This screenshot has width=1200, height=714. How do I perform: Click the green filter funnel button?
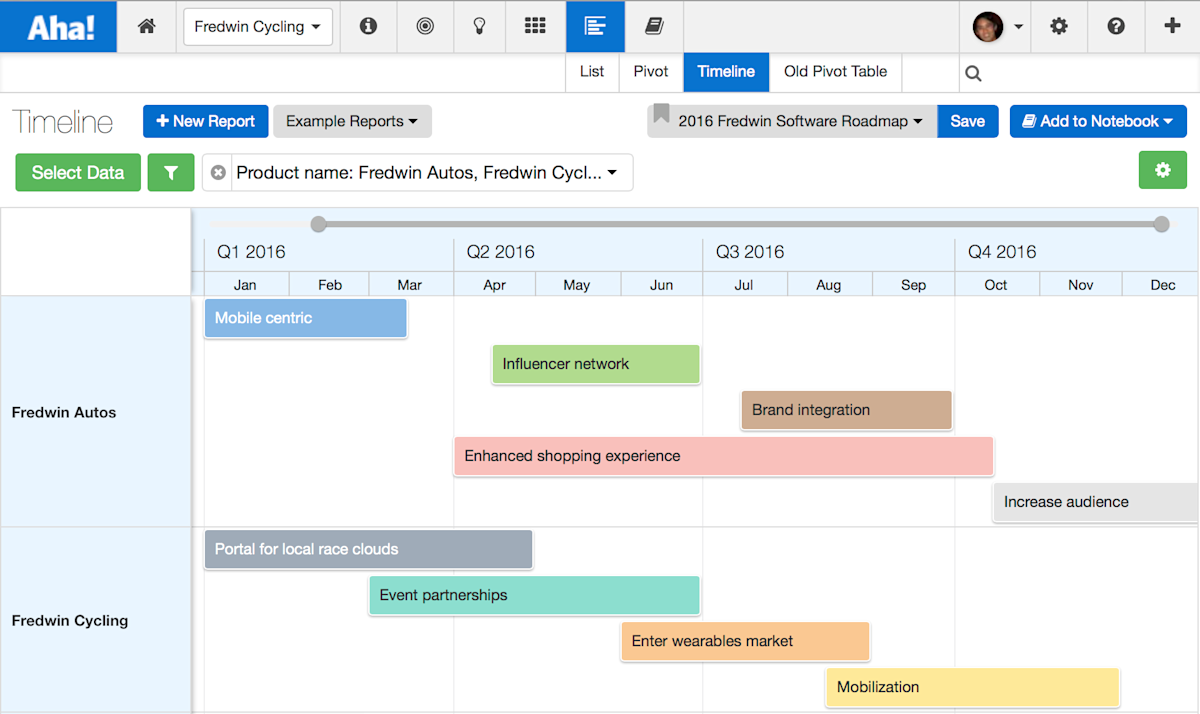171,172
